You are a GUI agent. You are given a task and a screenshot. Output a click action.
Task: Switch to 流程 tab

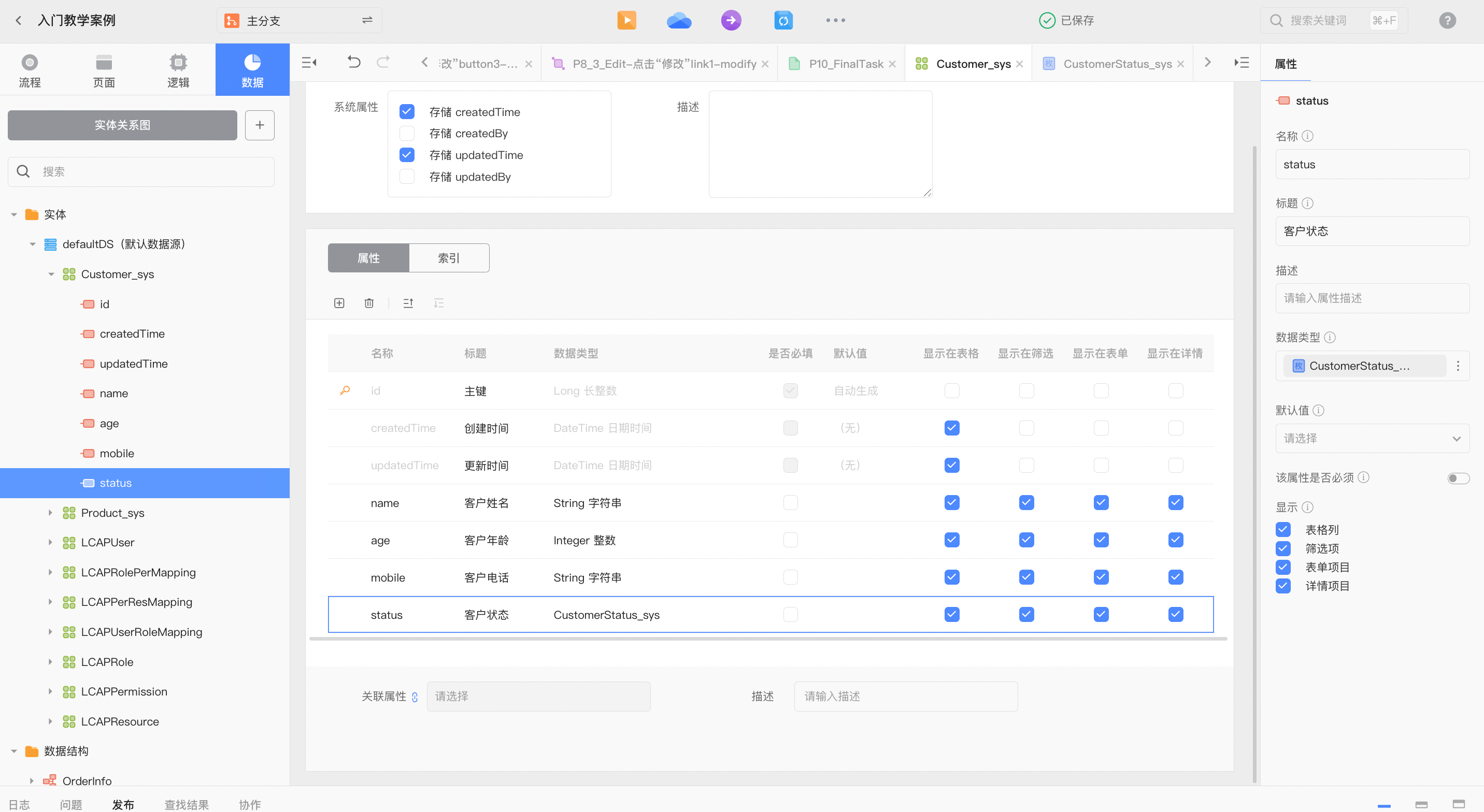[30, 70]
